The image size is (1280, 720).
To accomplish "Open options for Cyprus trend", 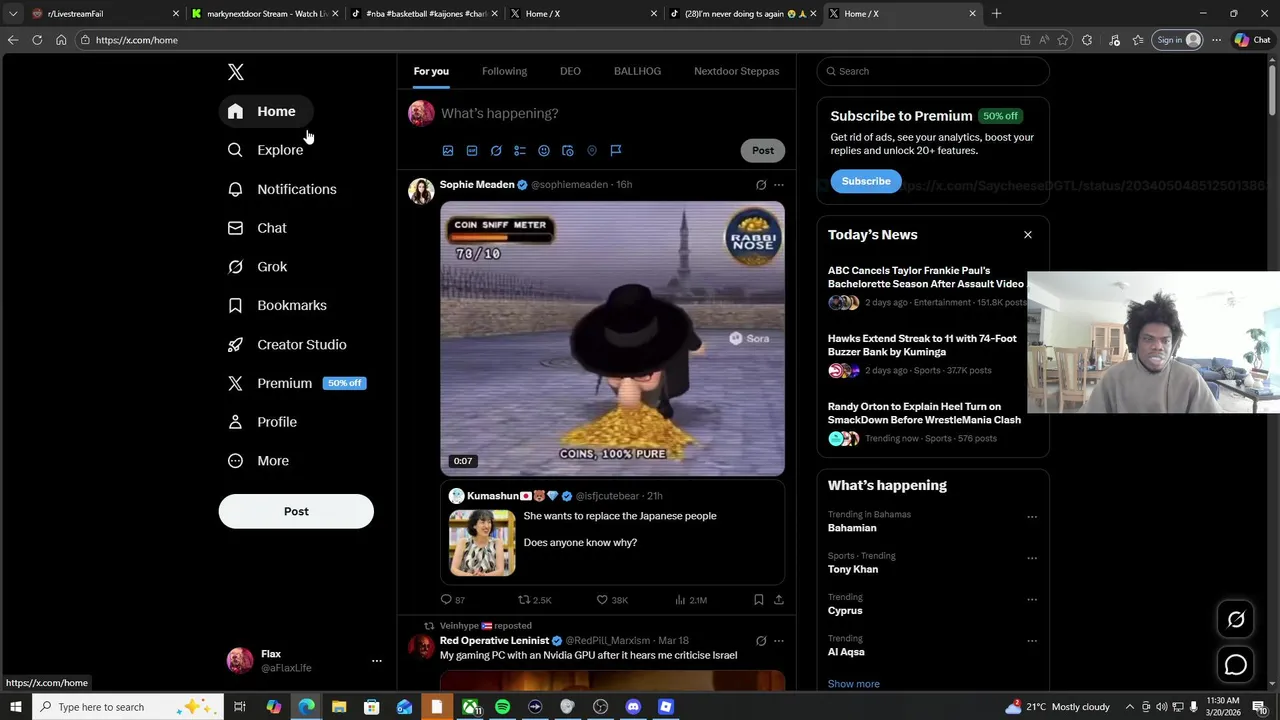I will pos(1032,600).
